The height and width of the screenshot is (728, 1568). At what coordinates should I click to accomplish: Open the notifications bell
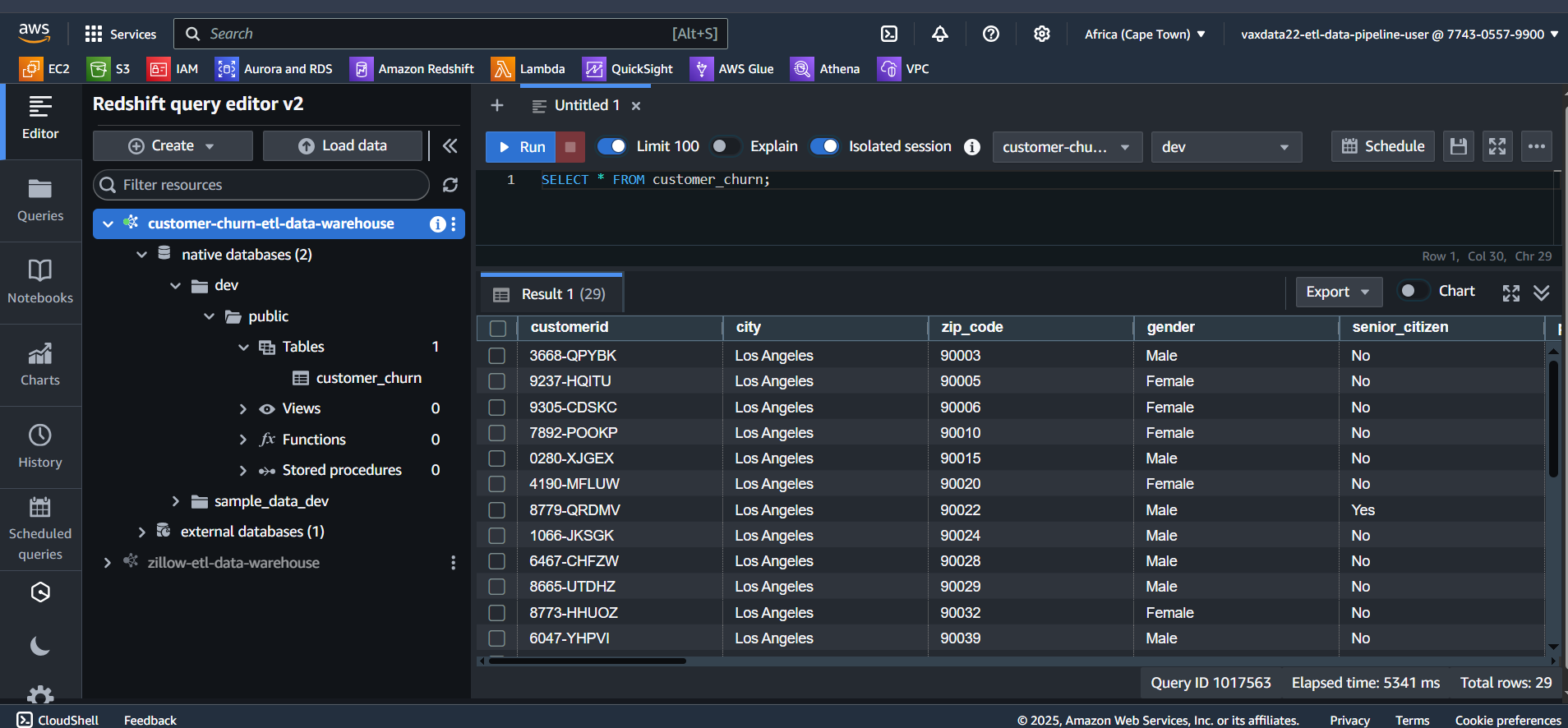pyautogui.click(x=940, y=34)
